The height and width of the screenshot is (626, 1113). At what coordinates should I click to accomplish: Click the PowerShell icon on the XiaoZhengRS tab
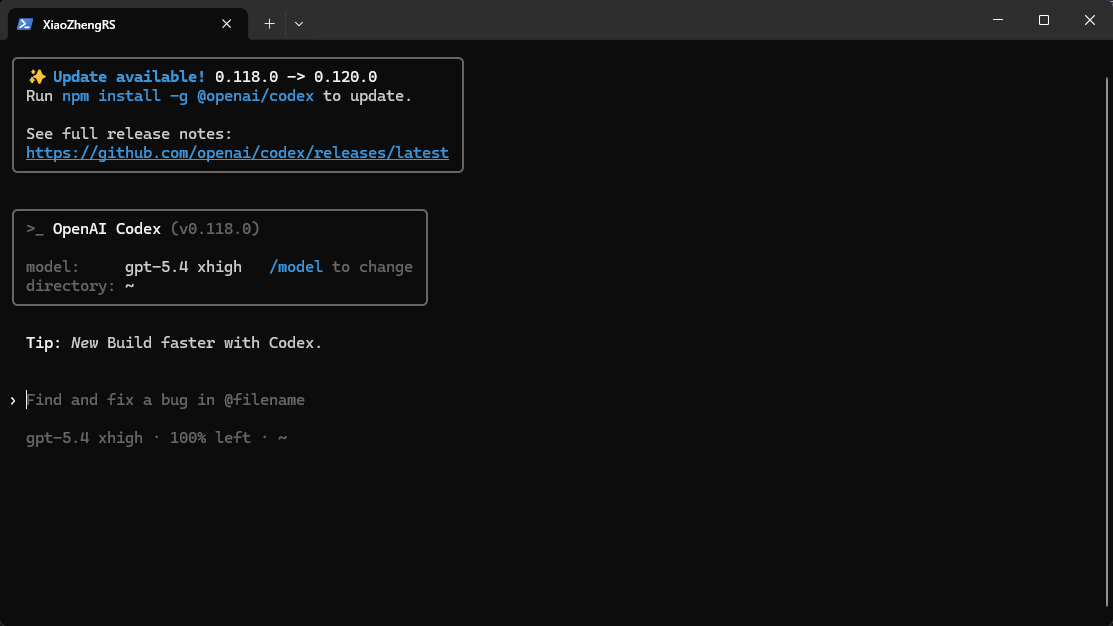pyautogui.click(x=25, y=24)
